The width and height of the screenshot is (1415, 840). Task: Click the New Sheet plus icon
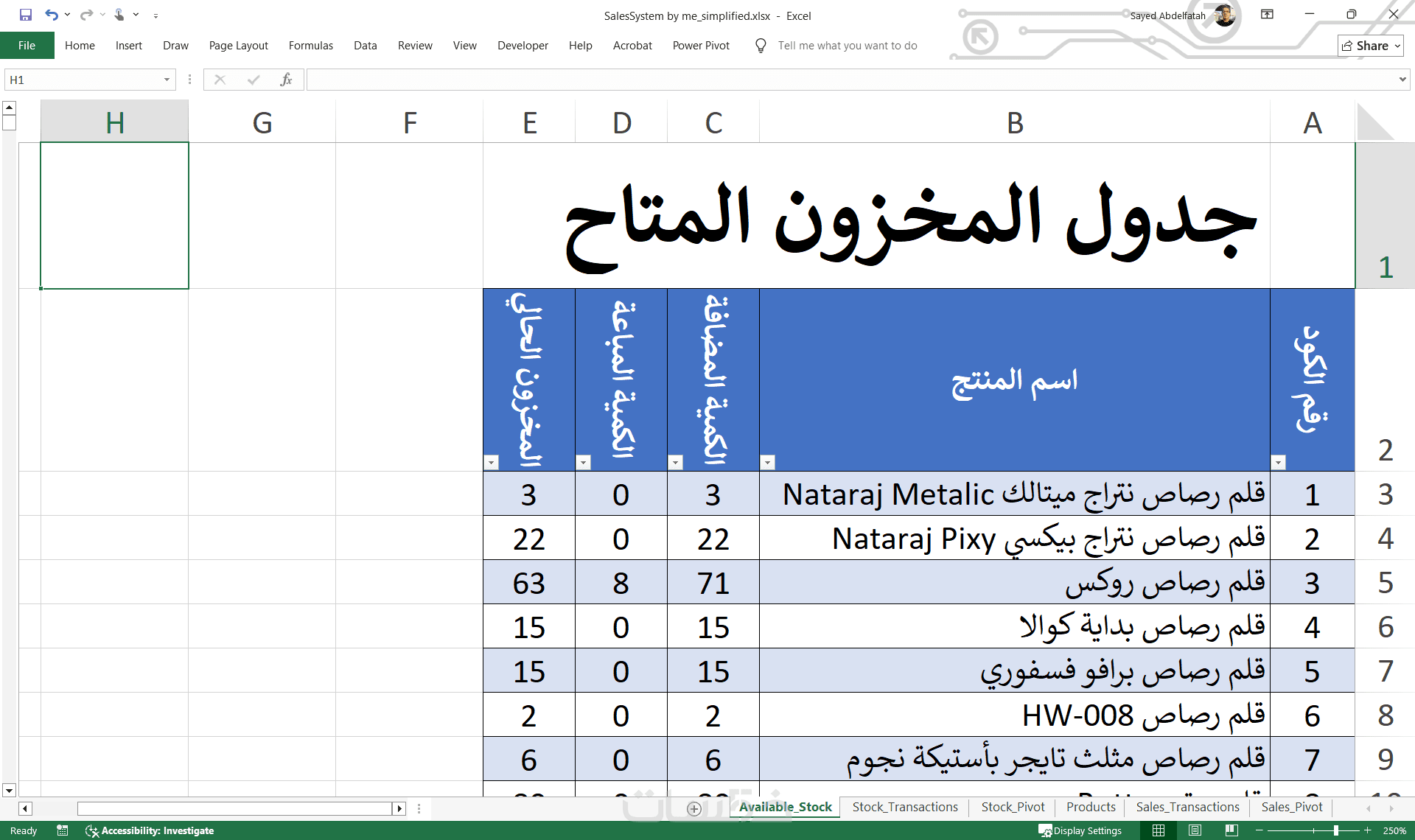click(693, 808)
